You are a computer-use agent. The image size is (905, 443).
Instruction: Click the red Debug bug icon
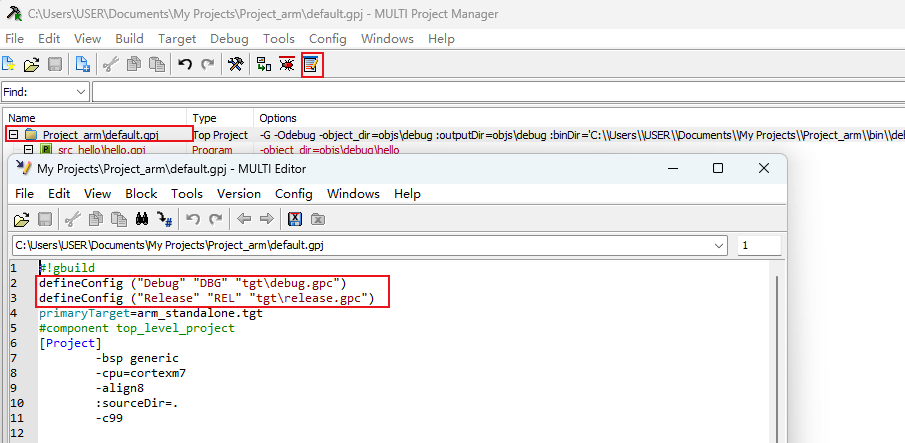pos(287,64)
